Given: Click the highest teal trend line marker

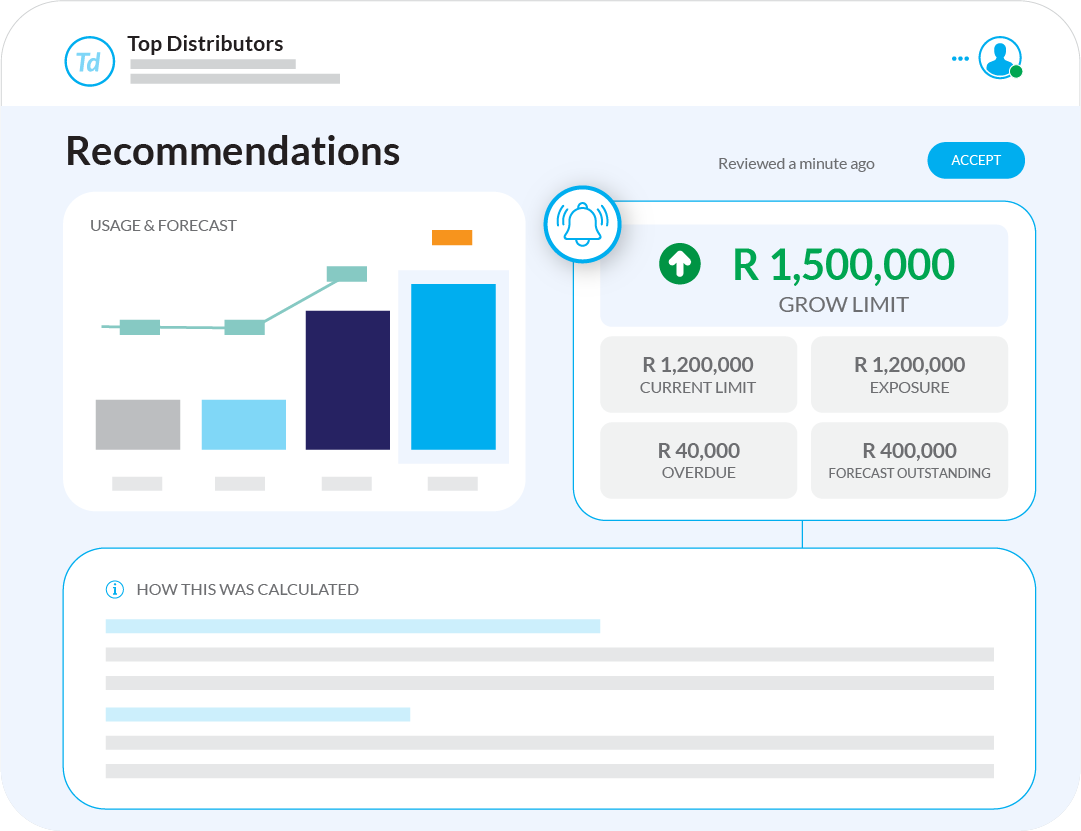Looking at the screenshot, I should [347, 274].
